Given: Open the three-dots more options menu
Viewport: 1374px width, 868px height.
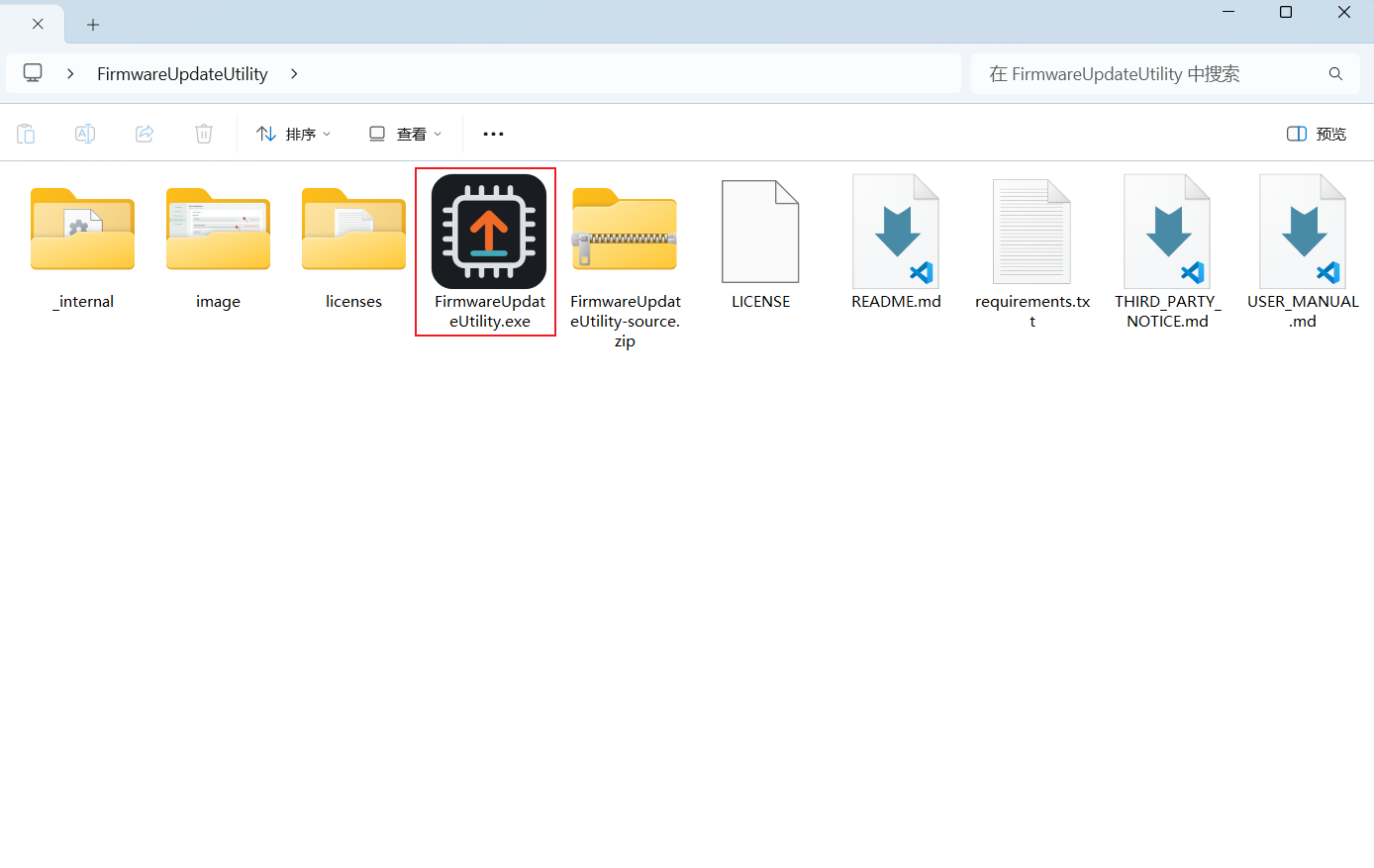Looking at the screenshot, I should 493,134.
